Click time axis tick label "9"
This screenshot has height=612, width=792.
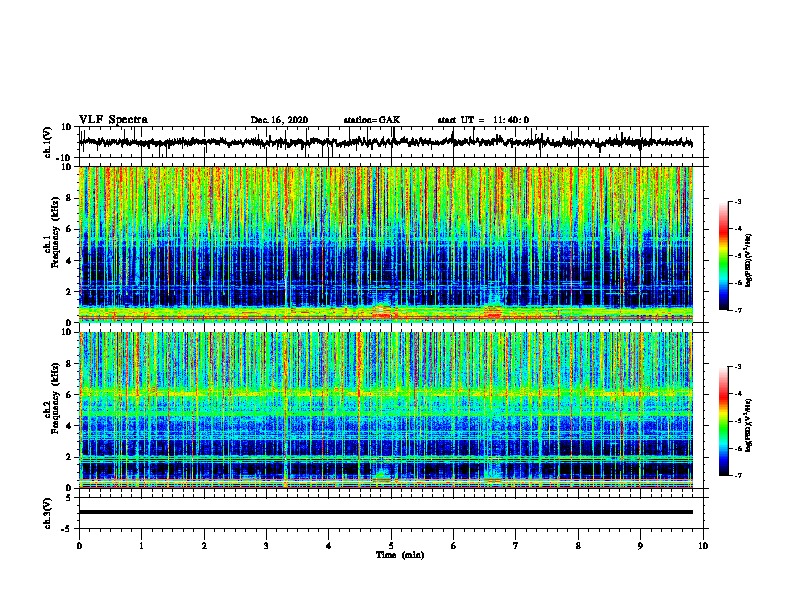click(640, 546)
